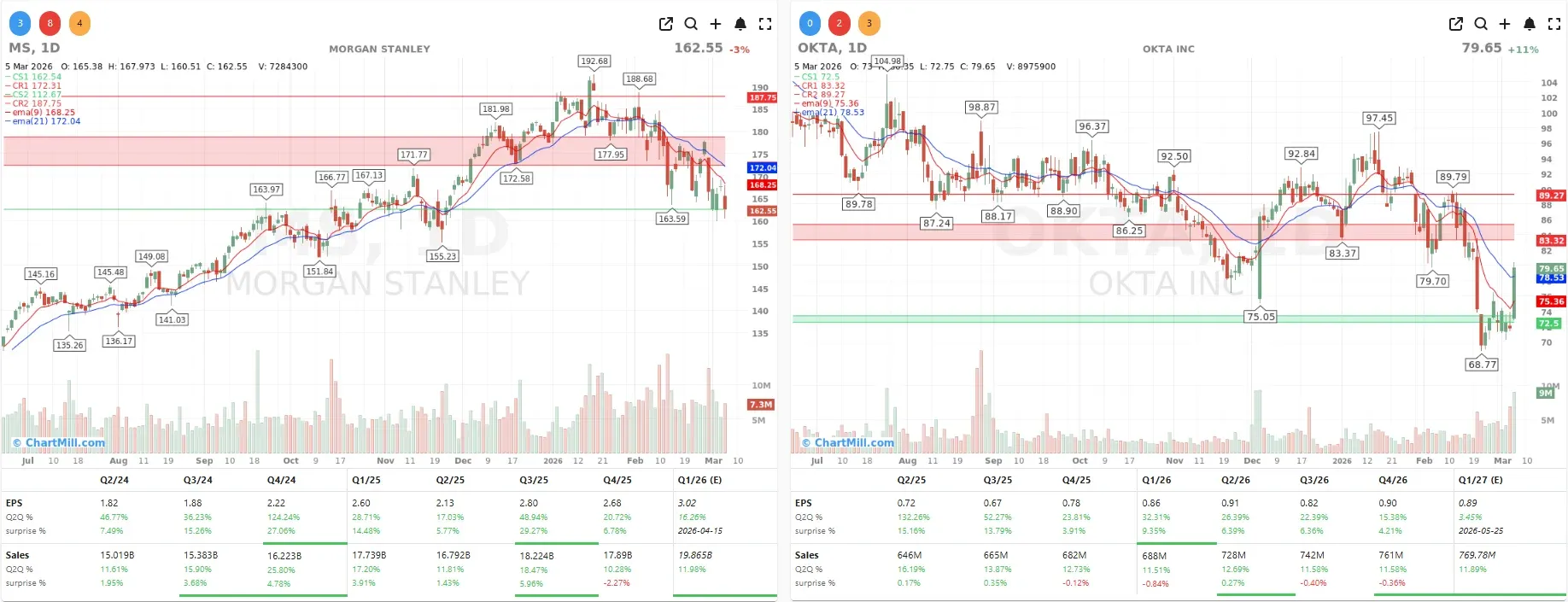Expand the MS chart to fullscreen
The width and height of the screenshot is (1568, 602).
765,24
